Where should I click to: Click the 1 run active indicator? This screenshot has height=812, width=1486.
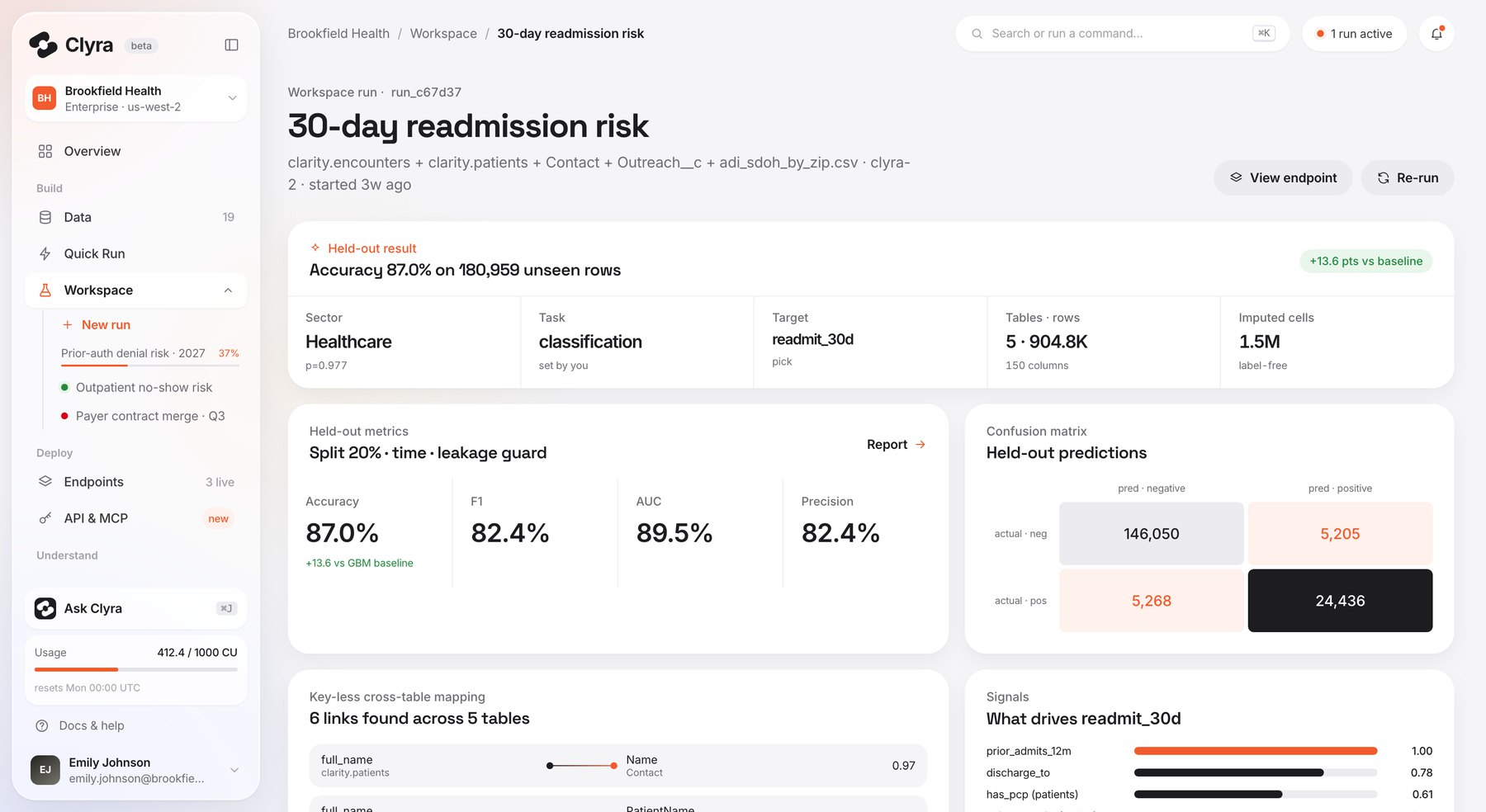pos(1354,34)
